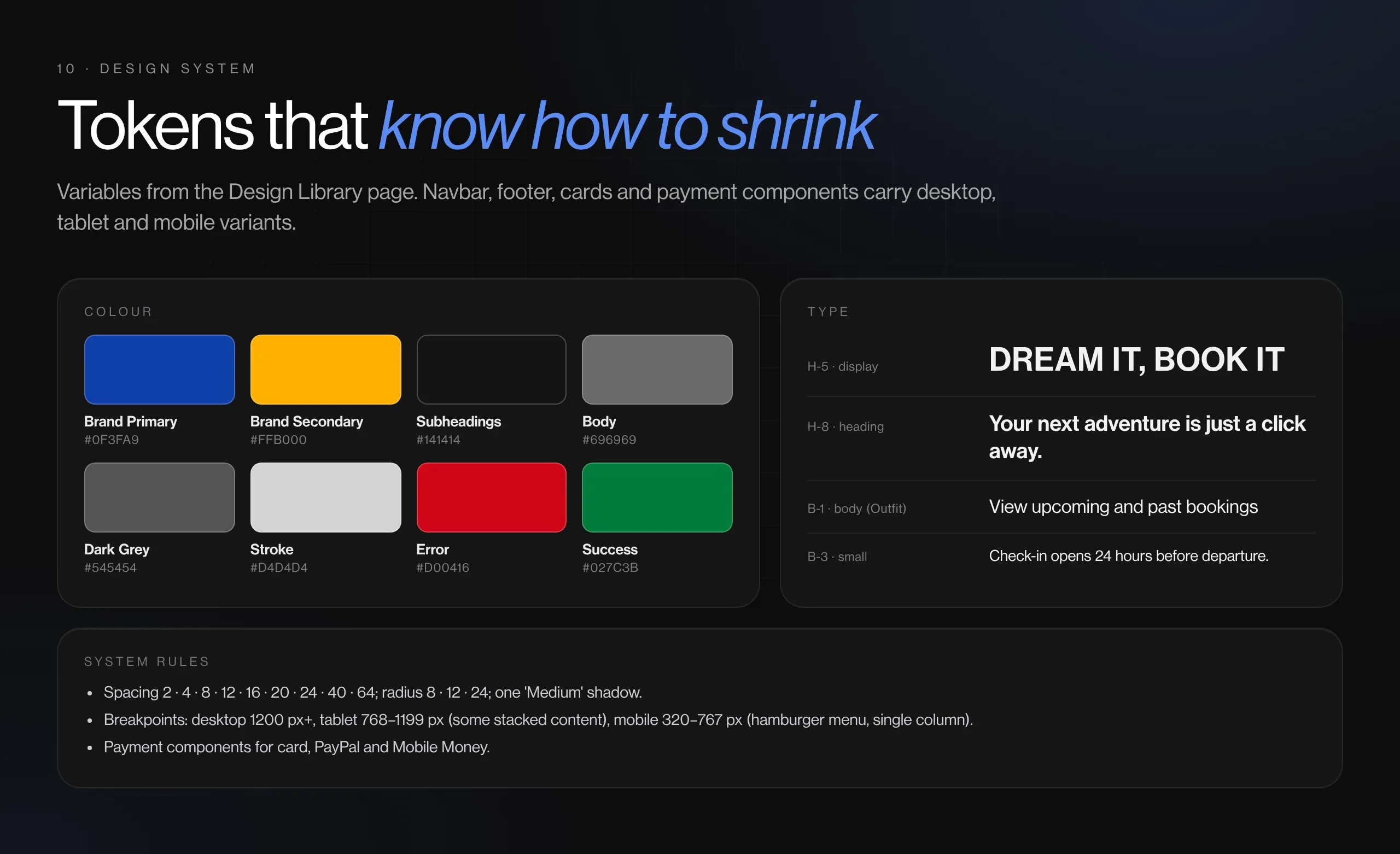Click the Dark Grey colour swatch
The height and width of the screenshot is (854, 1400).
159,497
